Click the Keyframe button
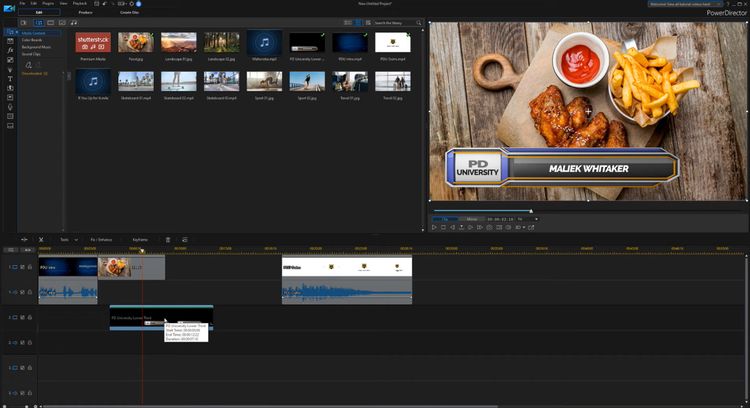The width and height of the screenshot is (750, 408). (x=140, y=240)
